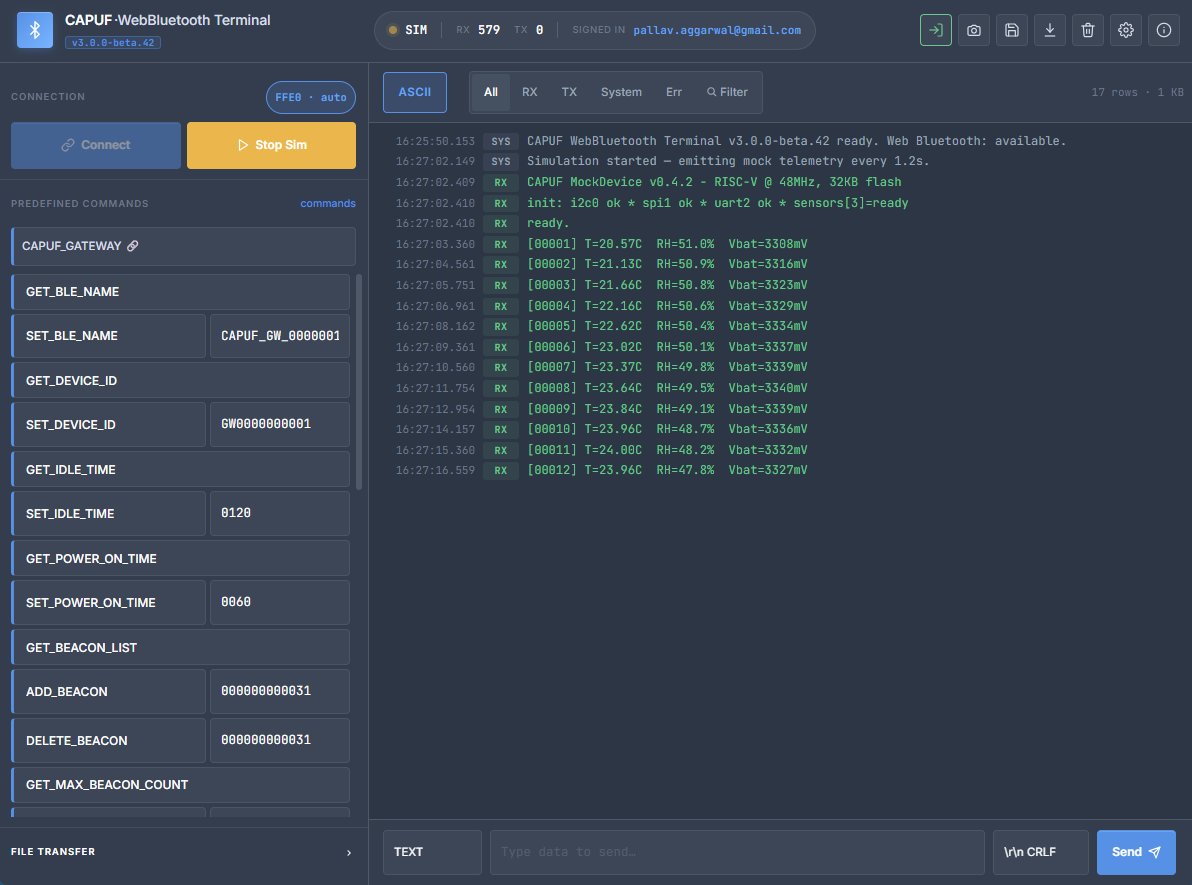The image size is (1192, 885).
Task: Run the GET_IDLE_TIME command
Action: click(x=181, y=470)
